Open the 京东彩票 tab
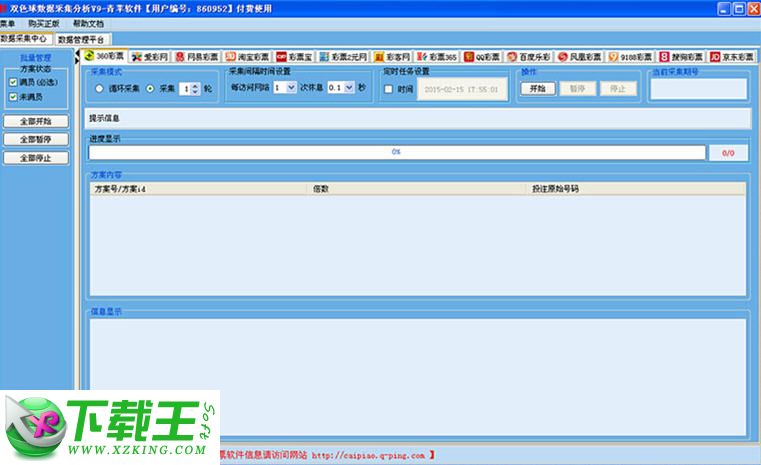Image resolution: width=761 pixels, height=465 pixels. point(732,57)
